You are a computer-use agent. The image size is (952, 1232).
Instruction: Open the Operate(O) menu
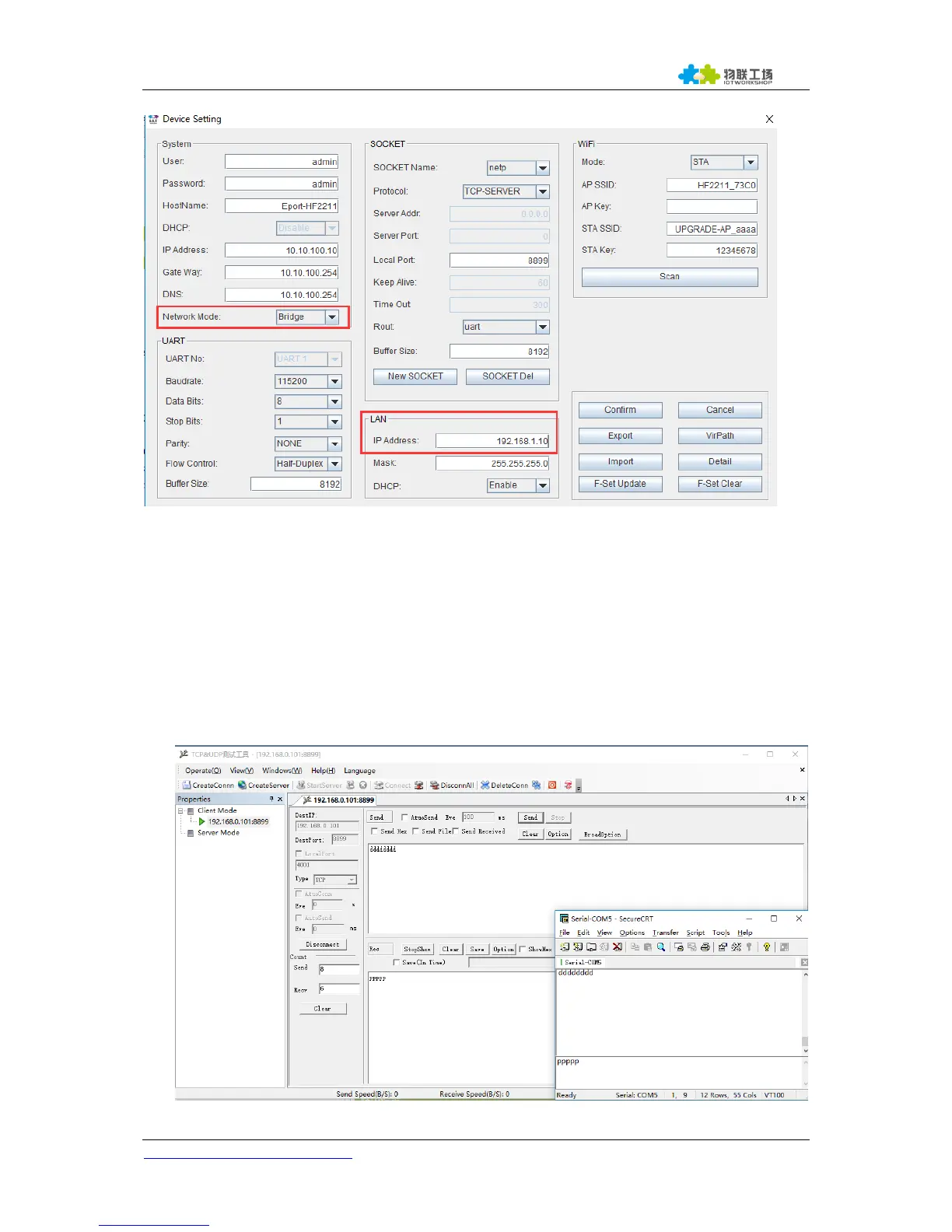(203, 771)
